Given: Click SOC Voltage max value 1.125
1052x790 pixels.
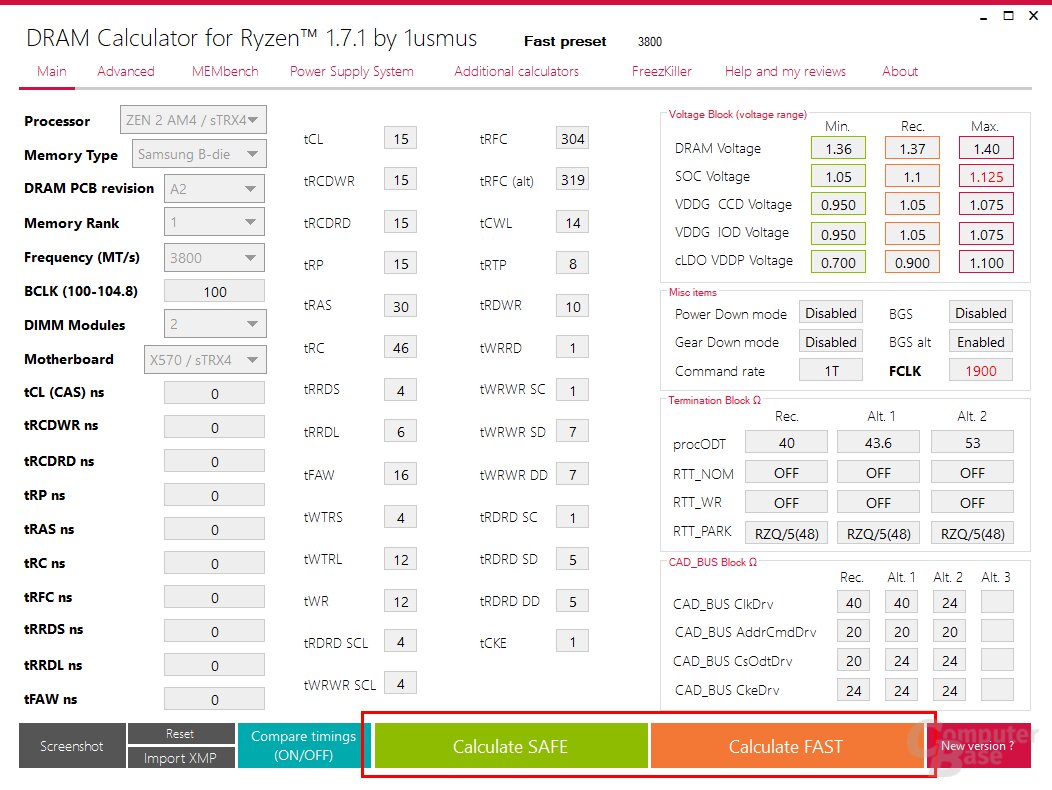Looking at the screenshot, I should (x=986, y=177).
